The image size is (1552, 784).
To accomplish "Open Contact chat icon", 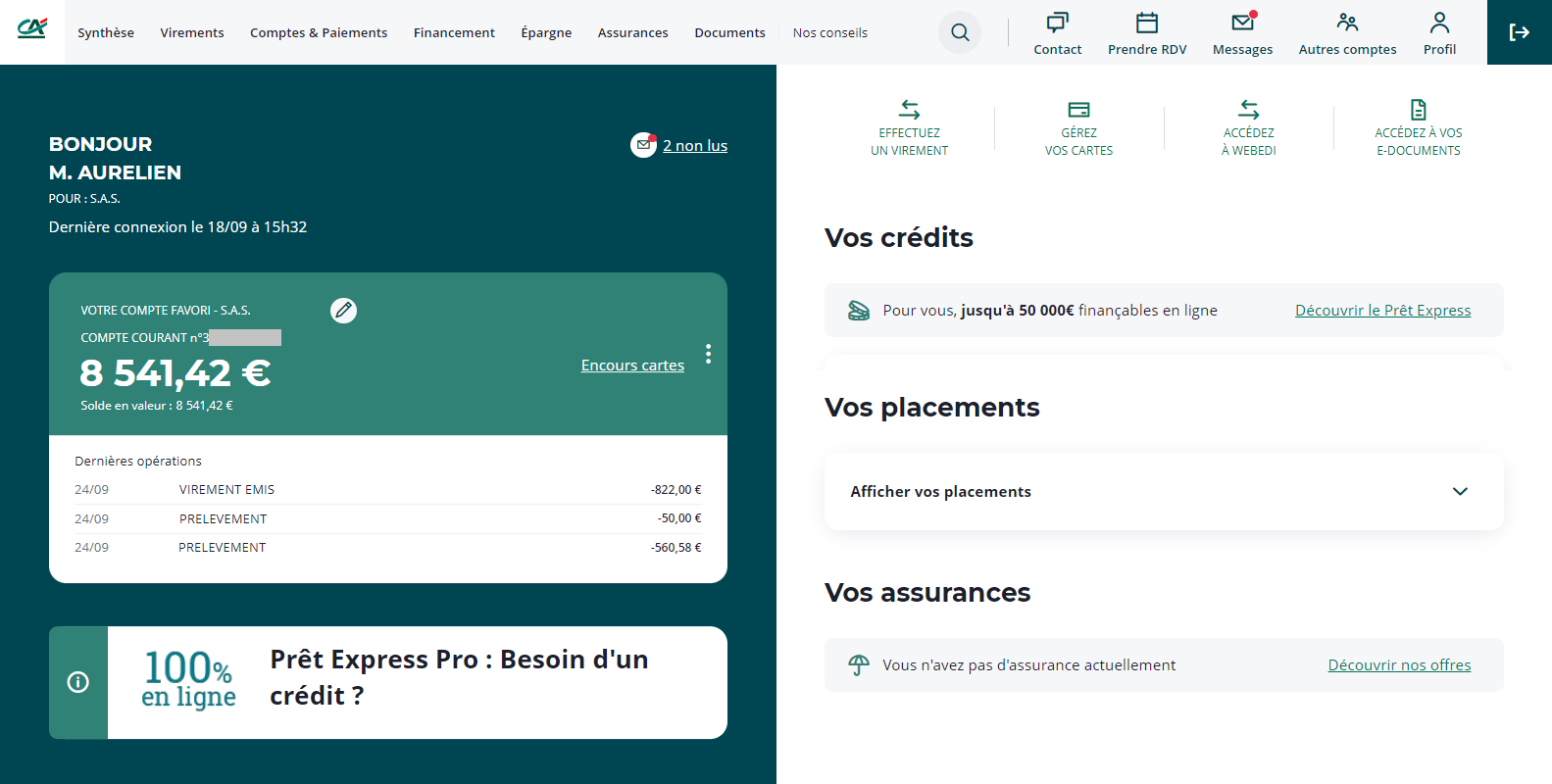I will click(x=1057, y=23).
